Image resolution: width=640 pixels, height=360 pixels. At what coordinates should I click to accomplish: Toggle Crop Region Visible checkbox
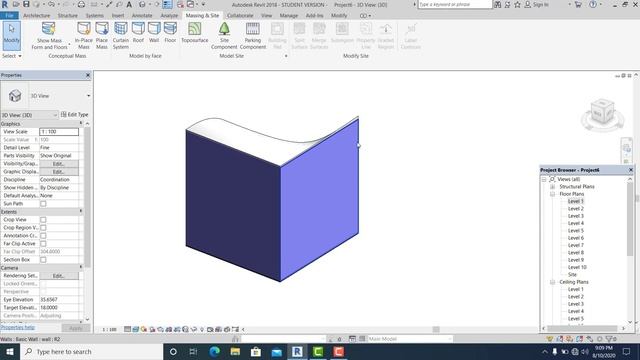[43, 228]
